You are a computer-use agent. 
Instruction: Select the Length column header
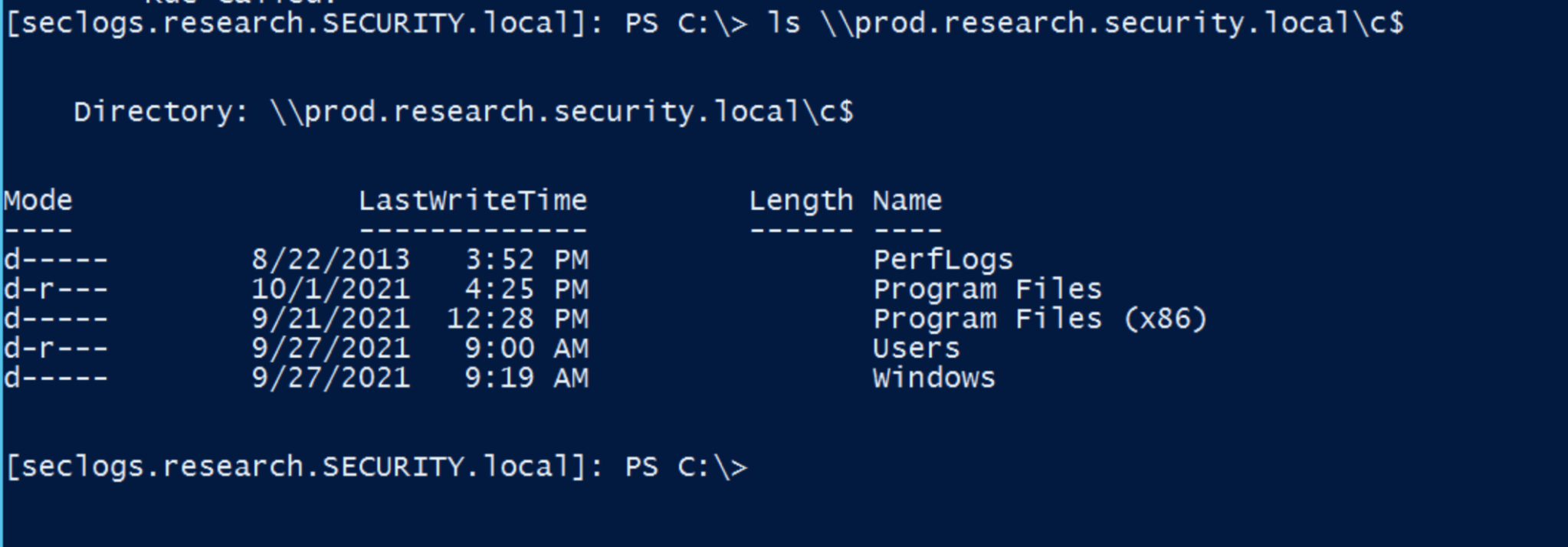[x=800, y=201]
